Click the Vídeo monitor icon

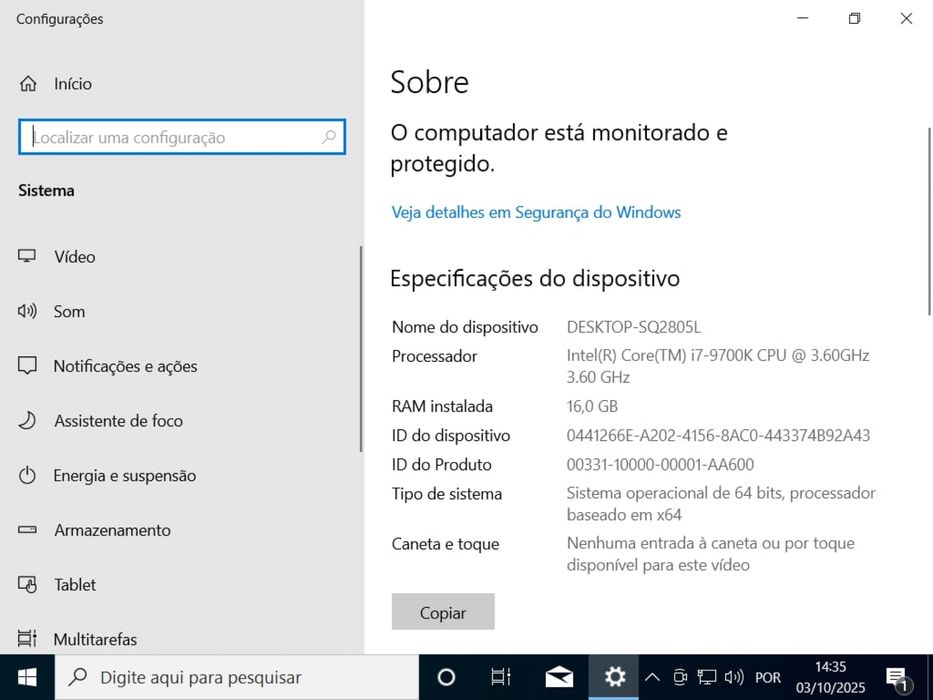coord(27,257)
